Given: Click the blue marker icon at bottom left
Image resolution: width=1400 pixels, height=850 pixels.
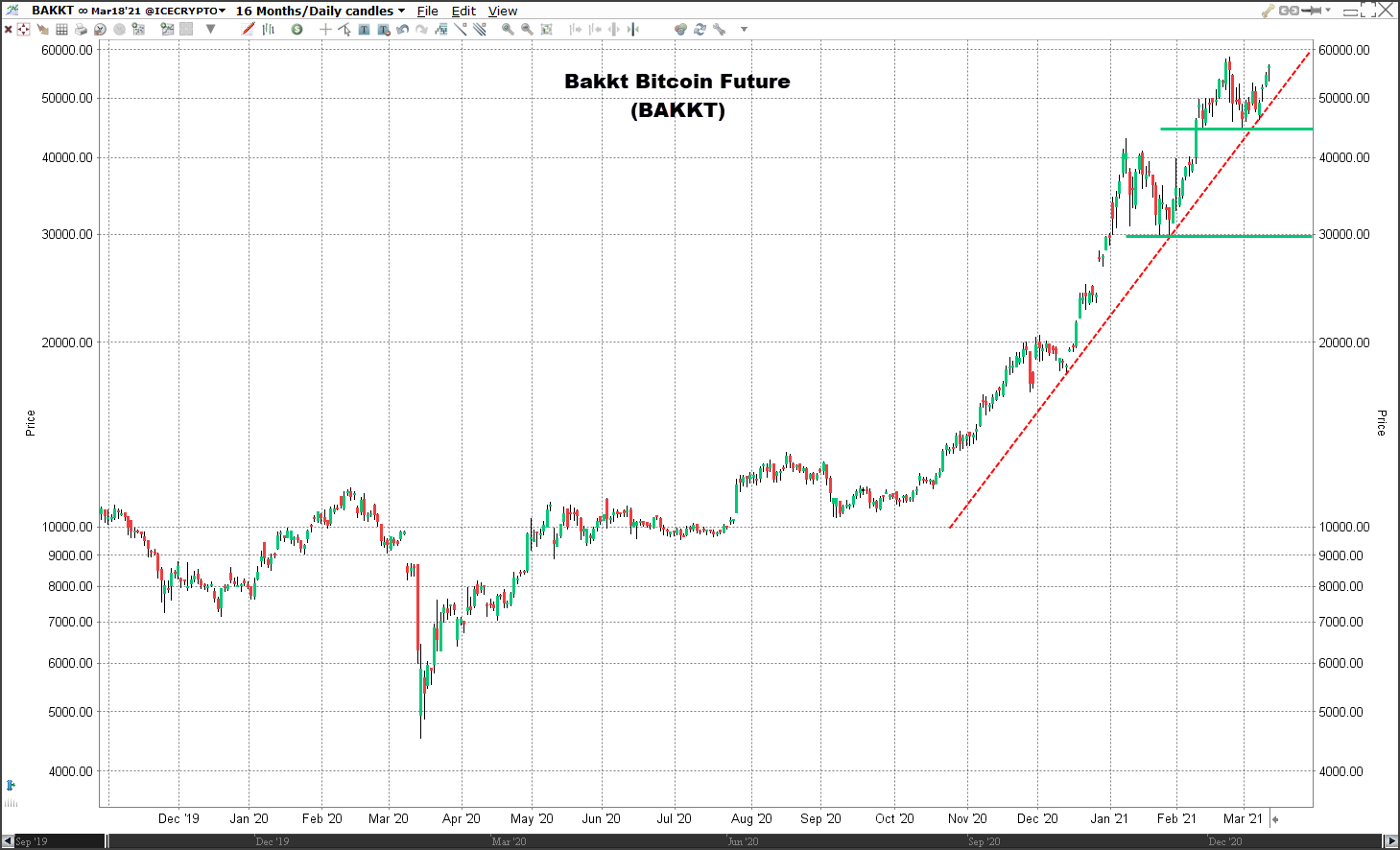Looking at the screenshot, I should (11, 785).
